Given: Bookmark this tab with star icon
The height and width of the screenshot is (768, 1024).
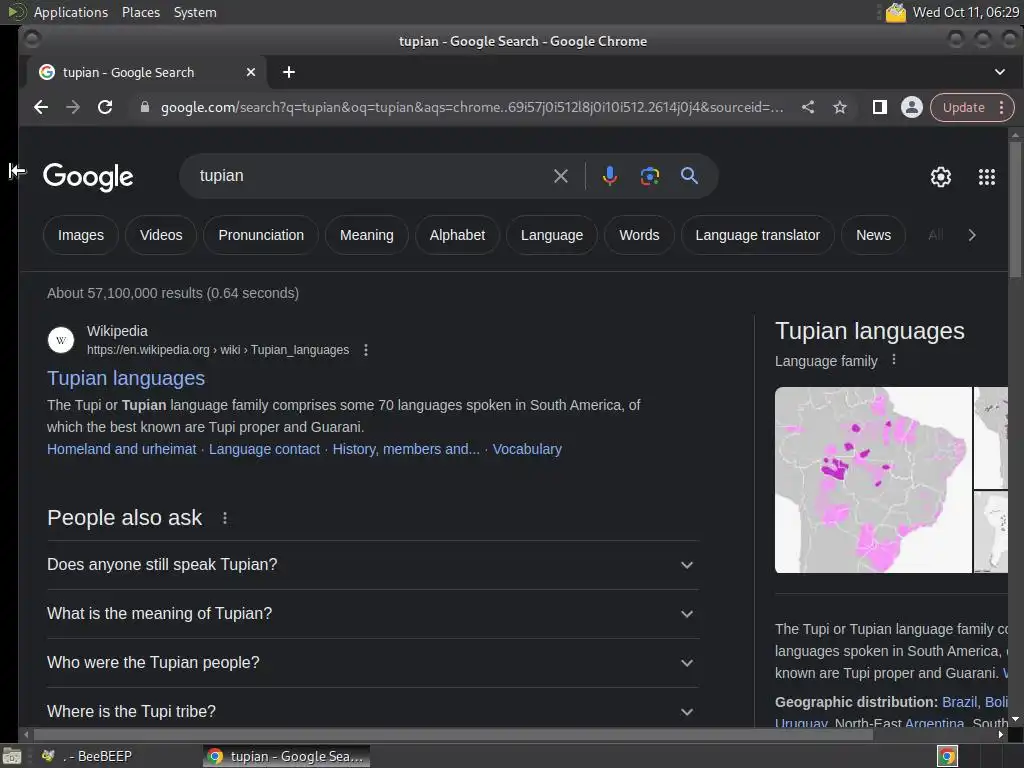Looking at the screenshot, I should pos(840,107).
